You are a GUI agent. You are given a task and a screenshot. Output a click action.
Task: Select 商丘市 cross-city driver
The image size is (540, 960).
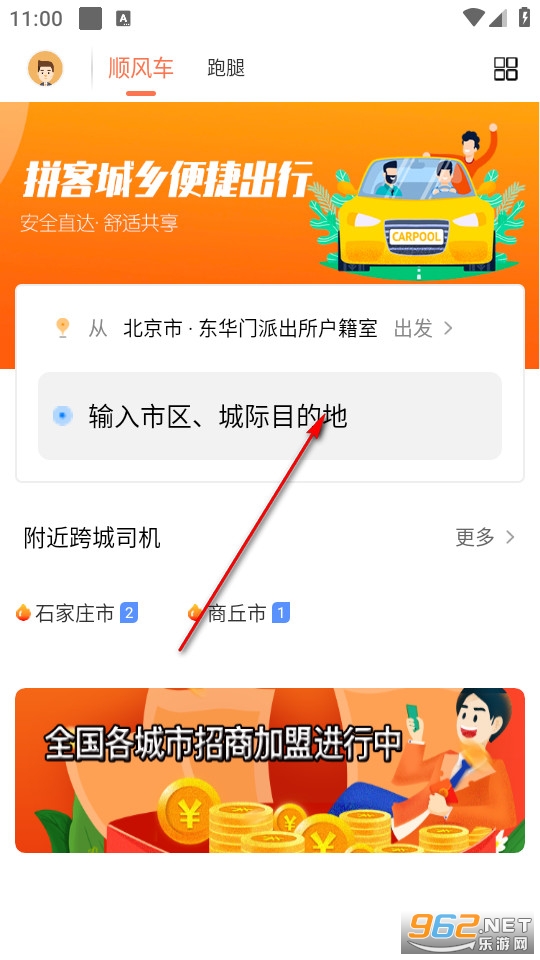[236, 613]
